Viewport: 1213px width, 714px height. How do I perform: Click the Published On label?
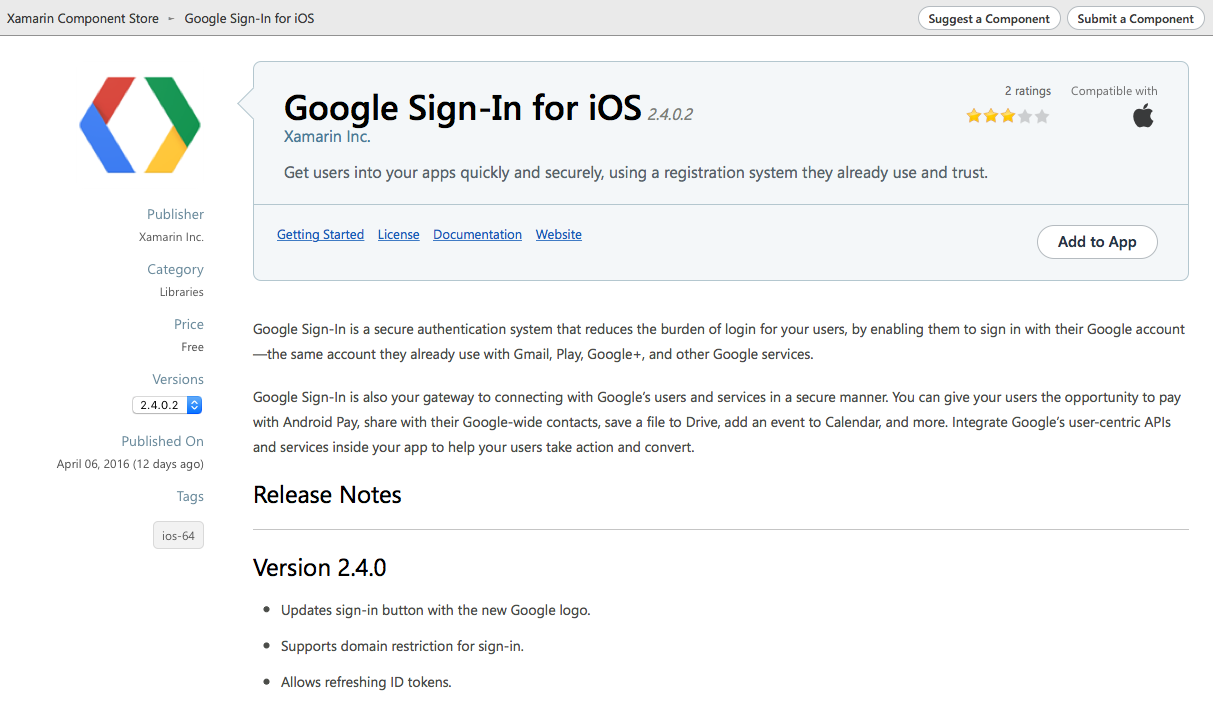162,441
